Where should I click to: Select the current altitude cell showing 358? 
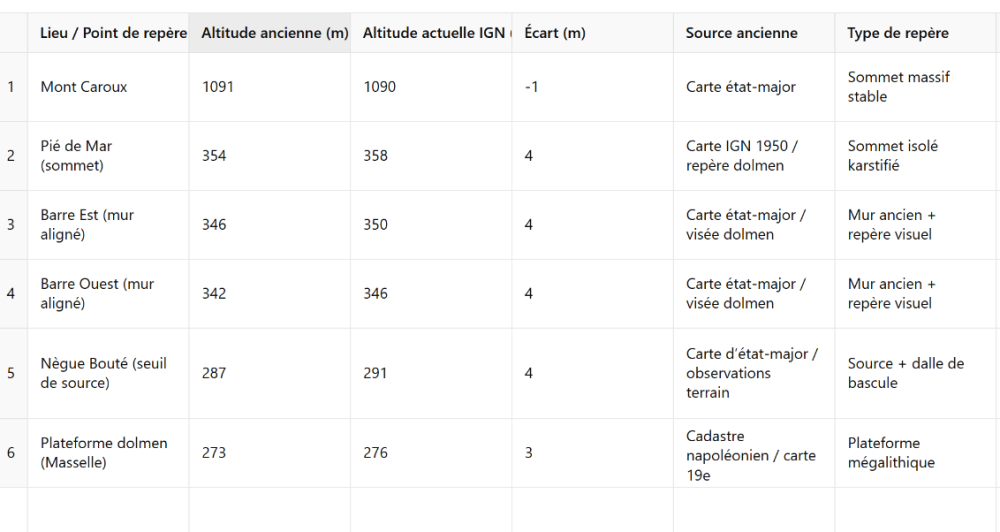(376, 156)
